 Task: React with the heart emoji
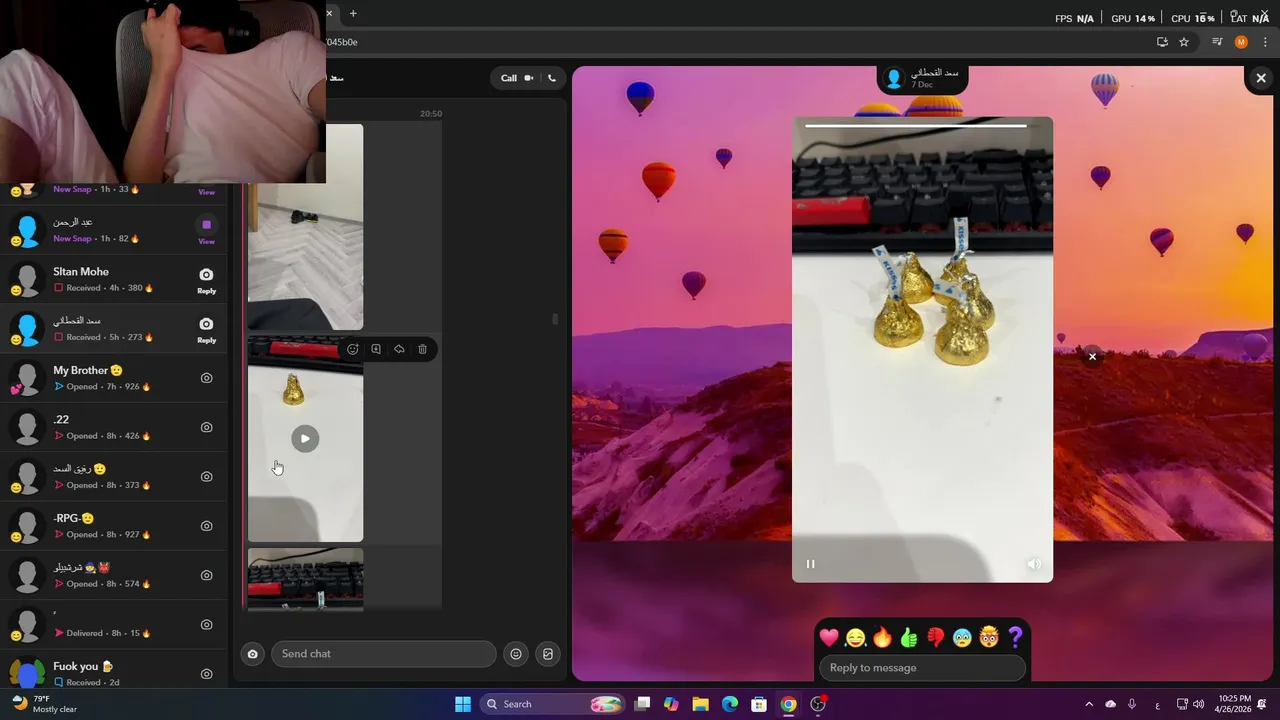pos(829,637)
